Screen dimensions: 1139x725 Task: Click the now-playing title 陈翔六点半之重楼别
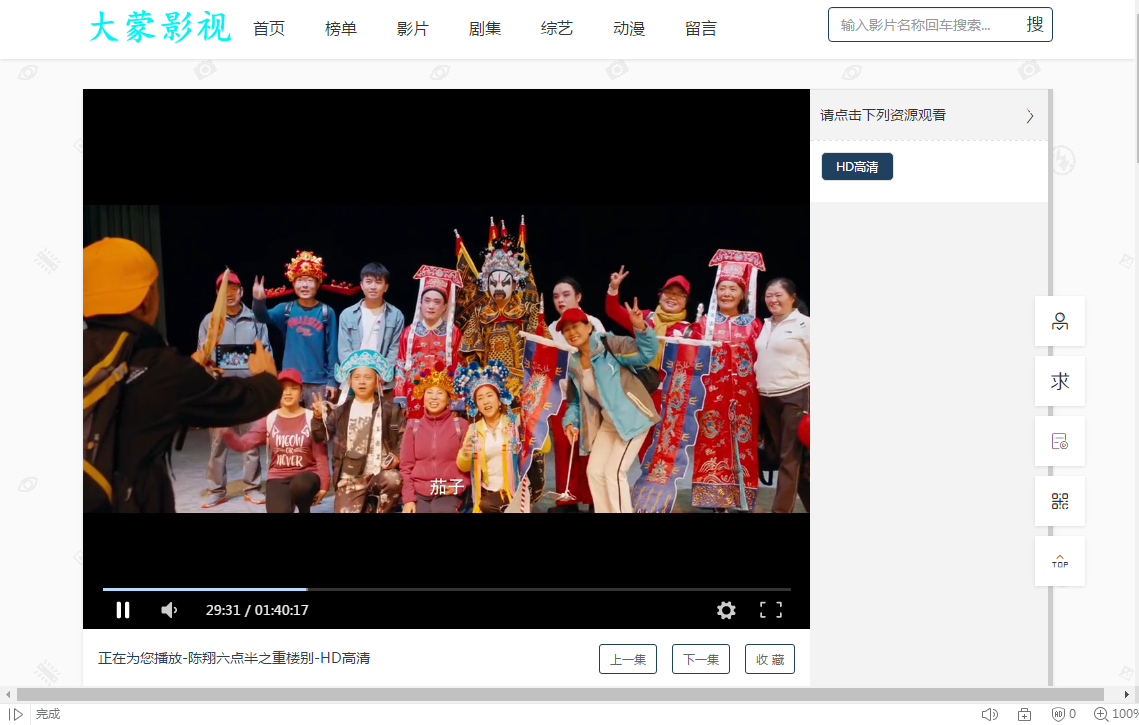pos(251,658)
